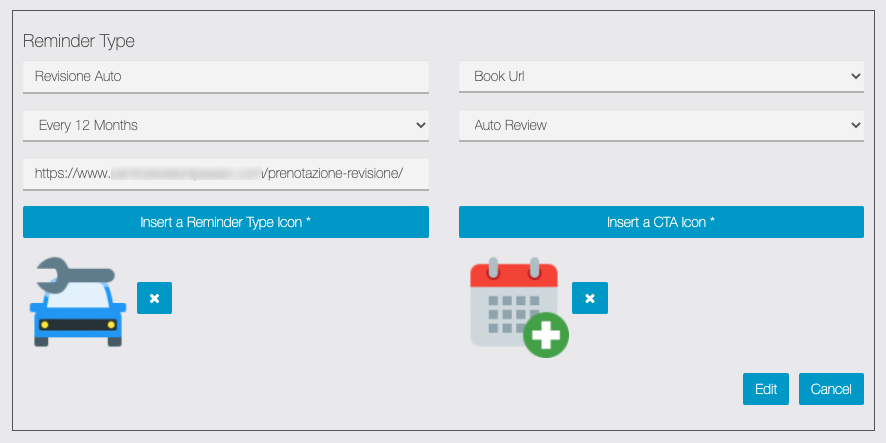Cancel the reminder type form
Viewport: 886px width, 443px height.
pyautogui.click(x=831, y=389)
